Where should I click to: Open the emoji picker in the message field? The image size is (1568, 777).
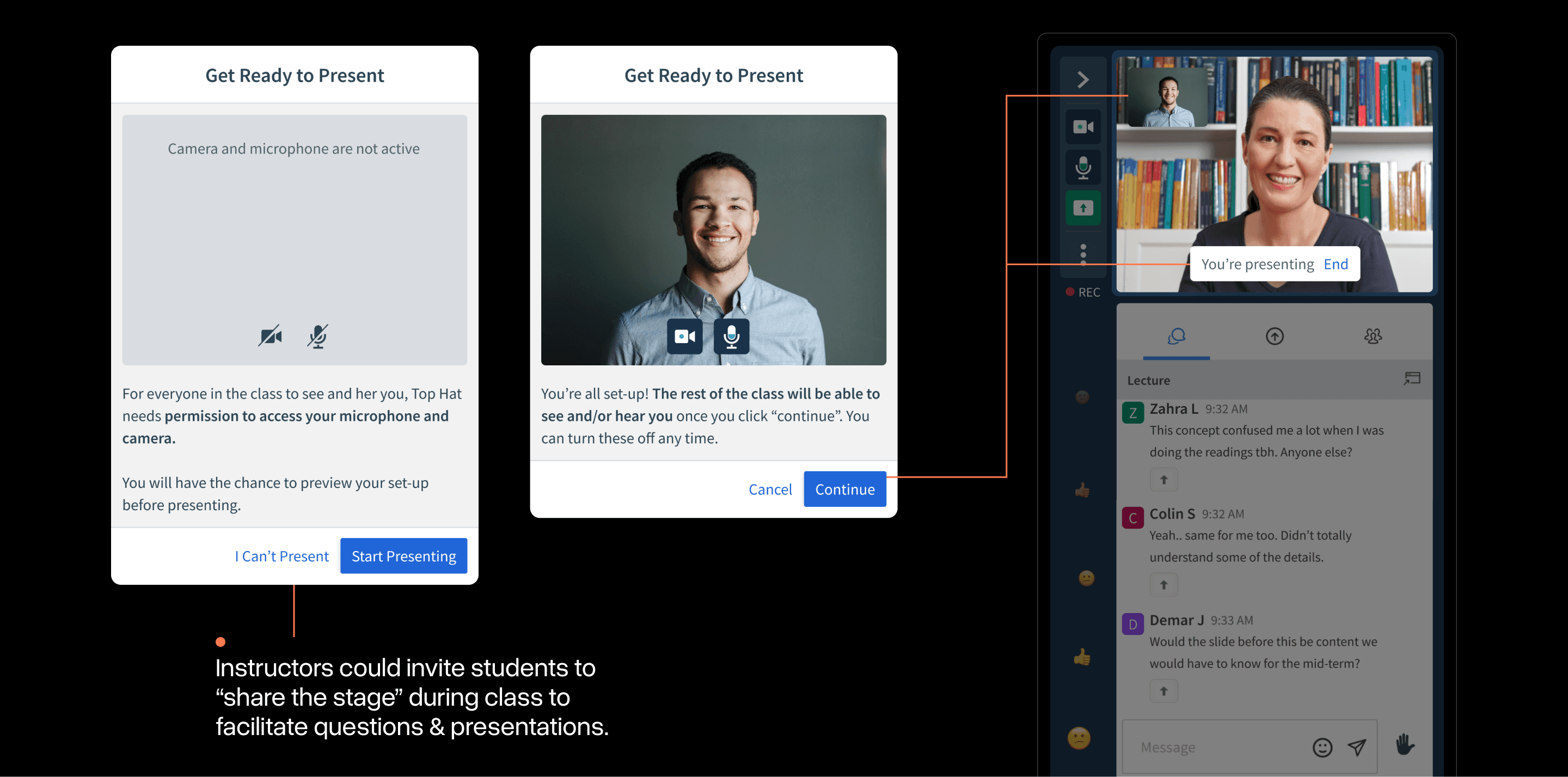(1321, 747)
